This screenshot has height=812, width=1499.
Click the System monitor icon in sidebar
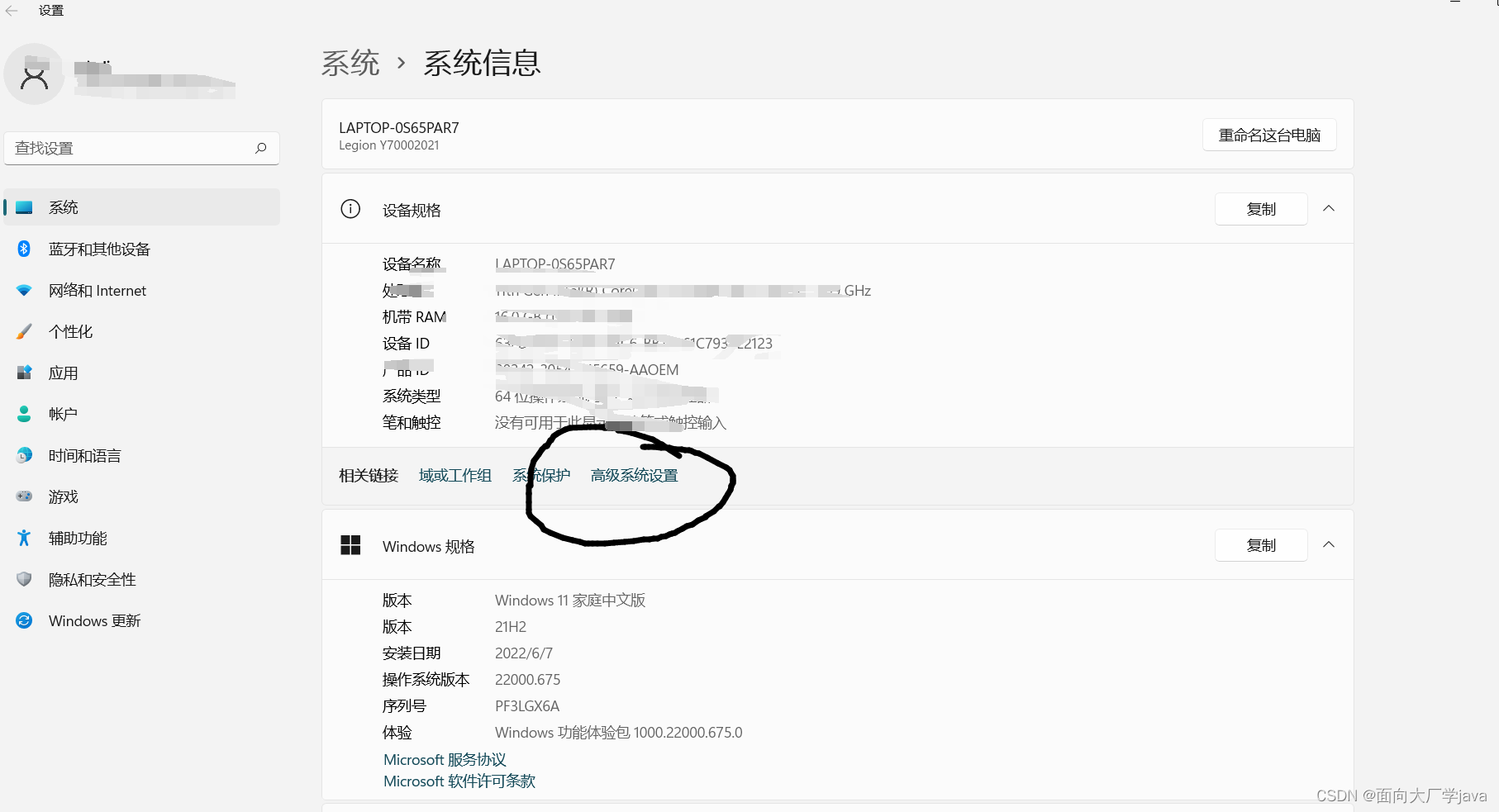[x=24, y=207]
